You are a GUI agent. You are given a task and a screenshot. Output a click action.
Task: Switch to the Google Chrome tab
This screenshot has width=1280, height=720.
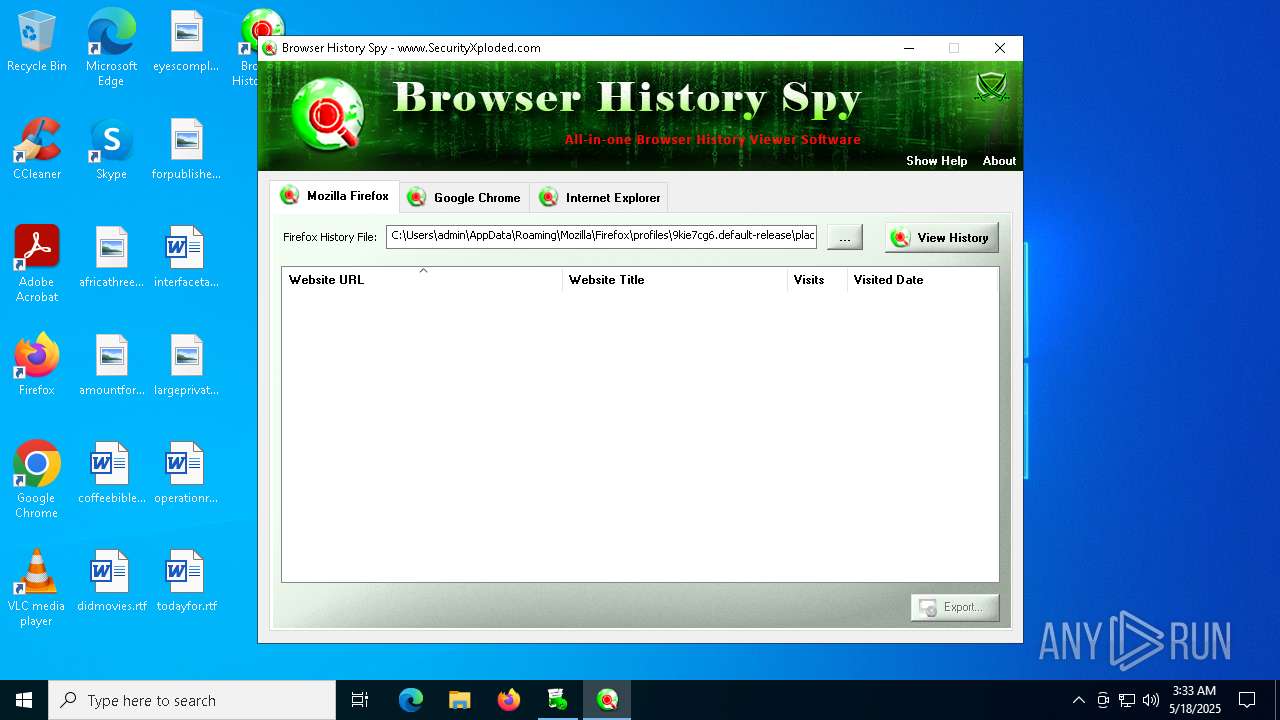[x=464, y=198]
